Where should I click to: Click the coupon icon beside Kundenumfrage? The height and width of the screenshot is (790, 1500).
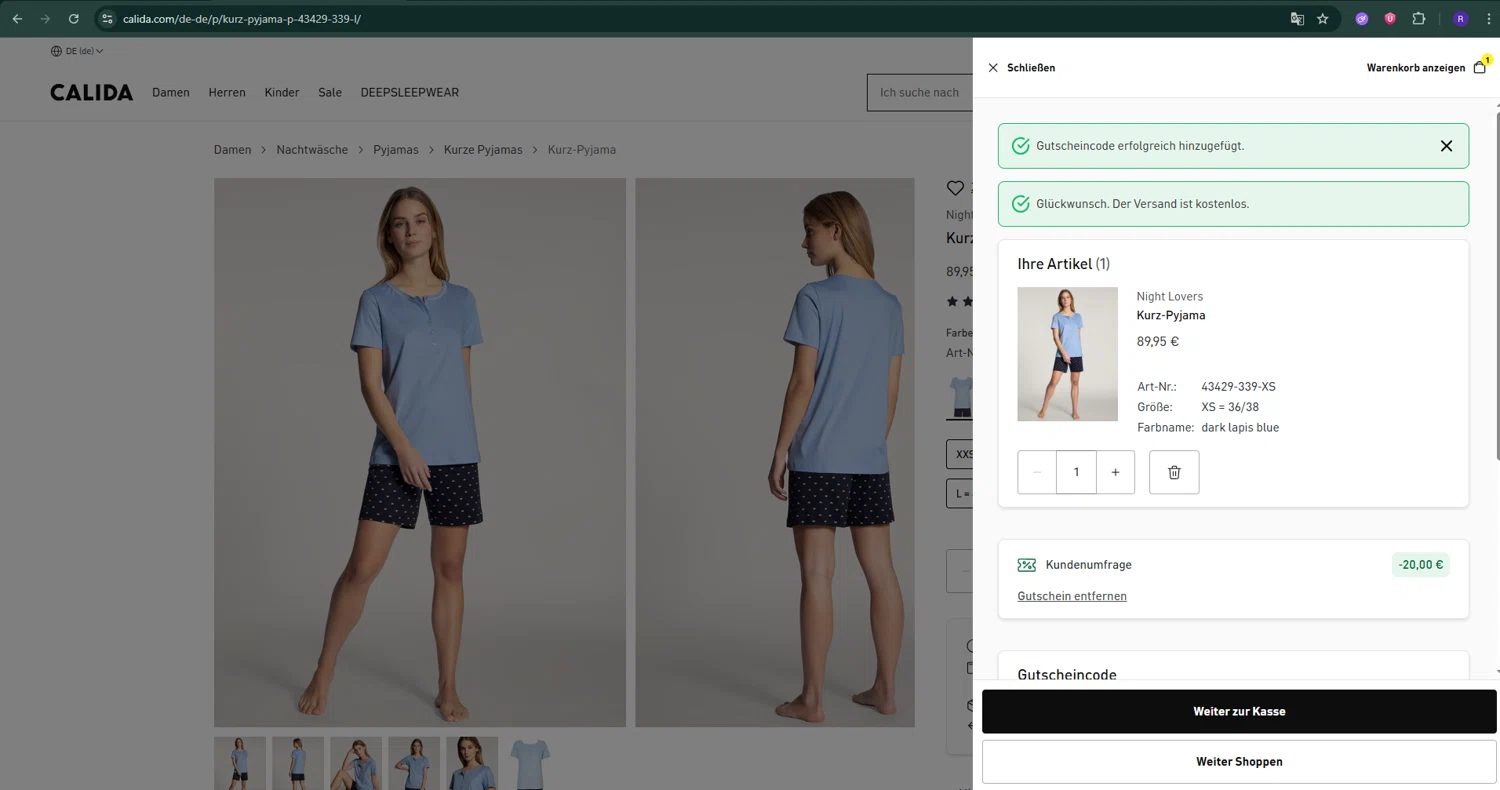[x=1027, y=565]
